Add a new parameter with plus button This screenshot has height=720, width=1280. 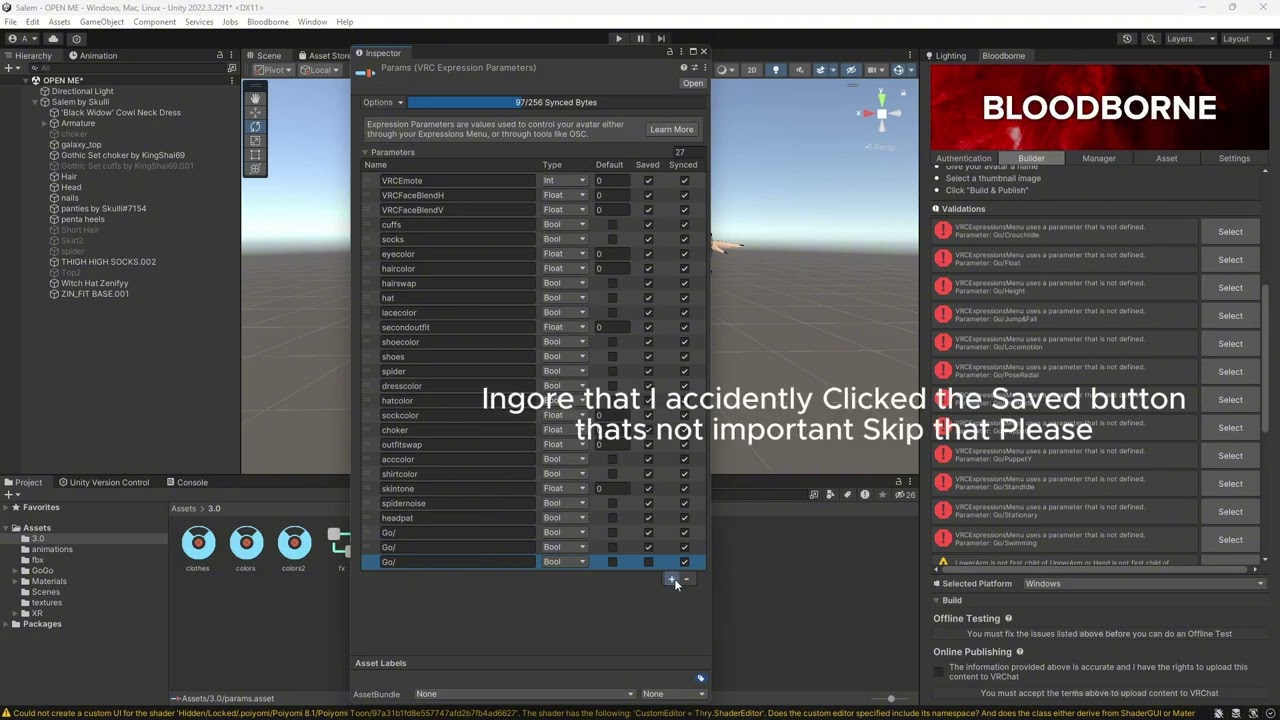coord(672,579)
